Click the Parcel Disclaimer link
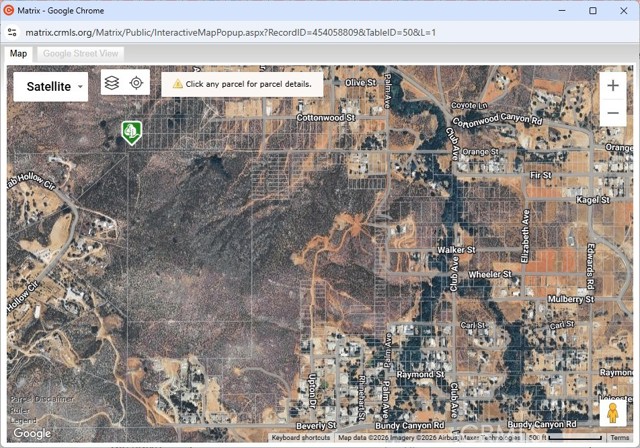This screenshot has height=448, width=640. (42, 399)
